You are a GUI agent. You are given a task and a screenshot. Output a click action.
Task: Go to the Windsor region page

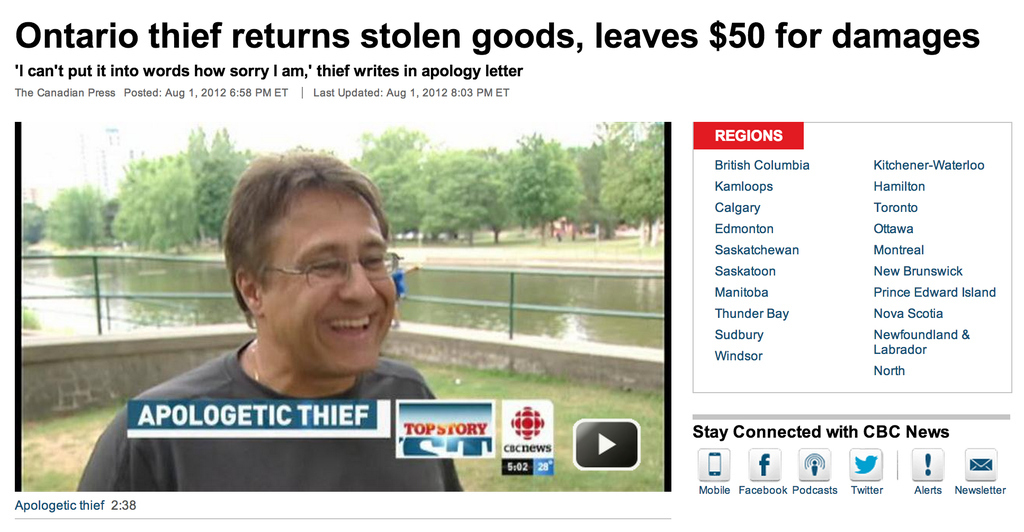[x=738, y=356]
